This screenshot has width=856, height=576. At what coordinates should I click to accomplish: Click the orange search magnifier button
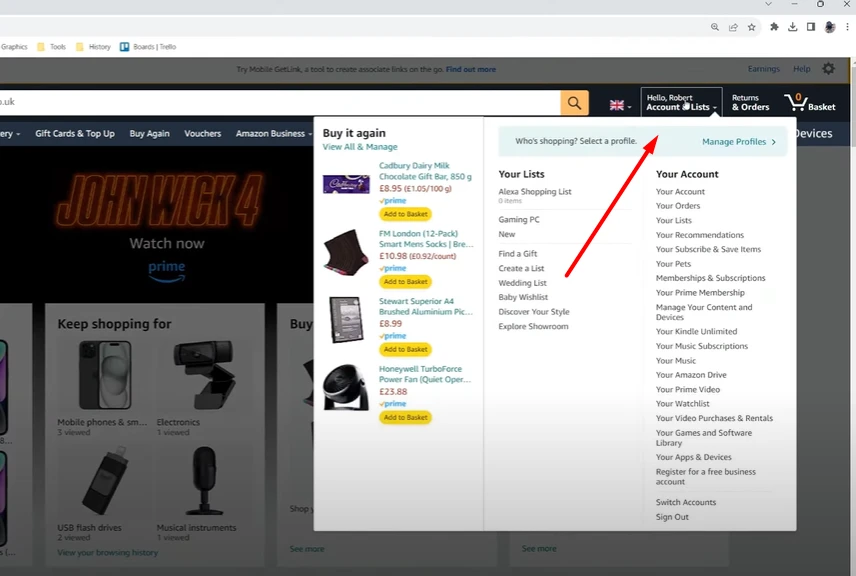pyautogui.click(x=574, y=103)
